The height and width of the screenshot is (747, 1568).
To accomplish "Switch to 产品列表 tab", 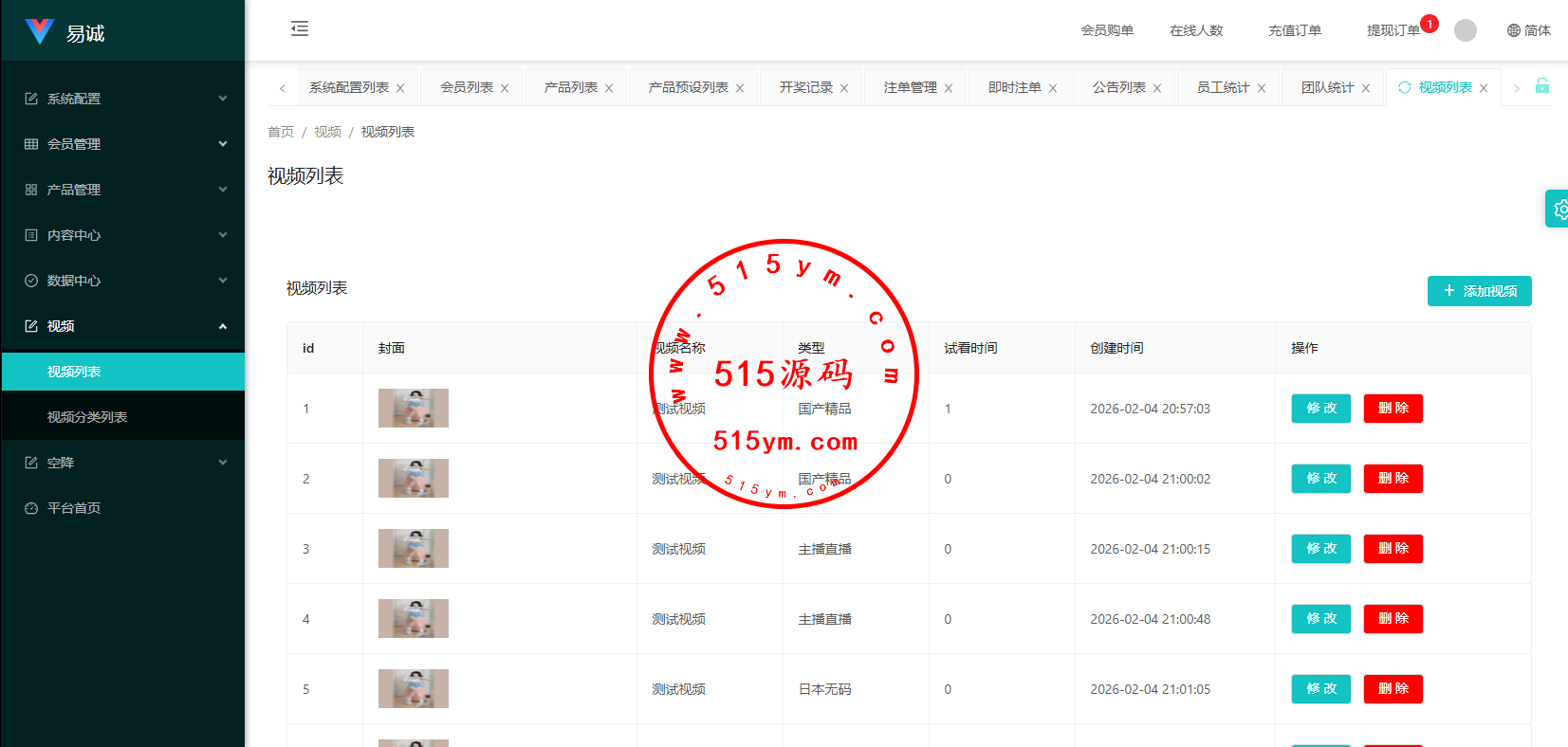I will tap(570, 87).
